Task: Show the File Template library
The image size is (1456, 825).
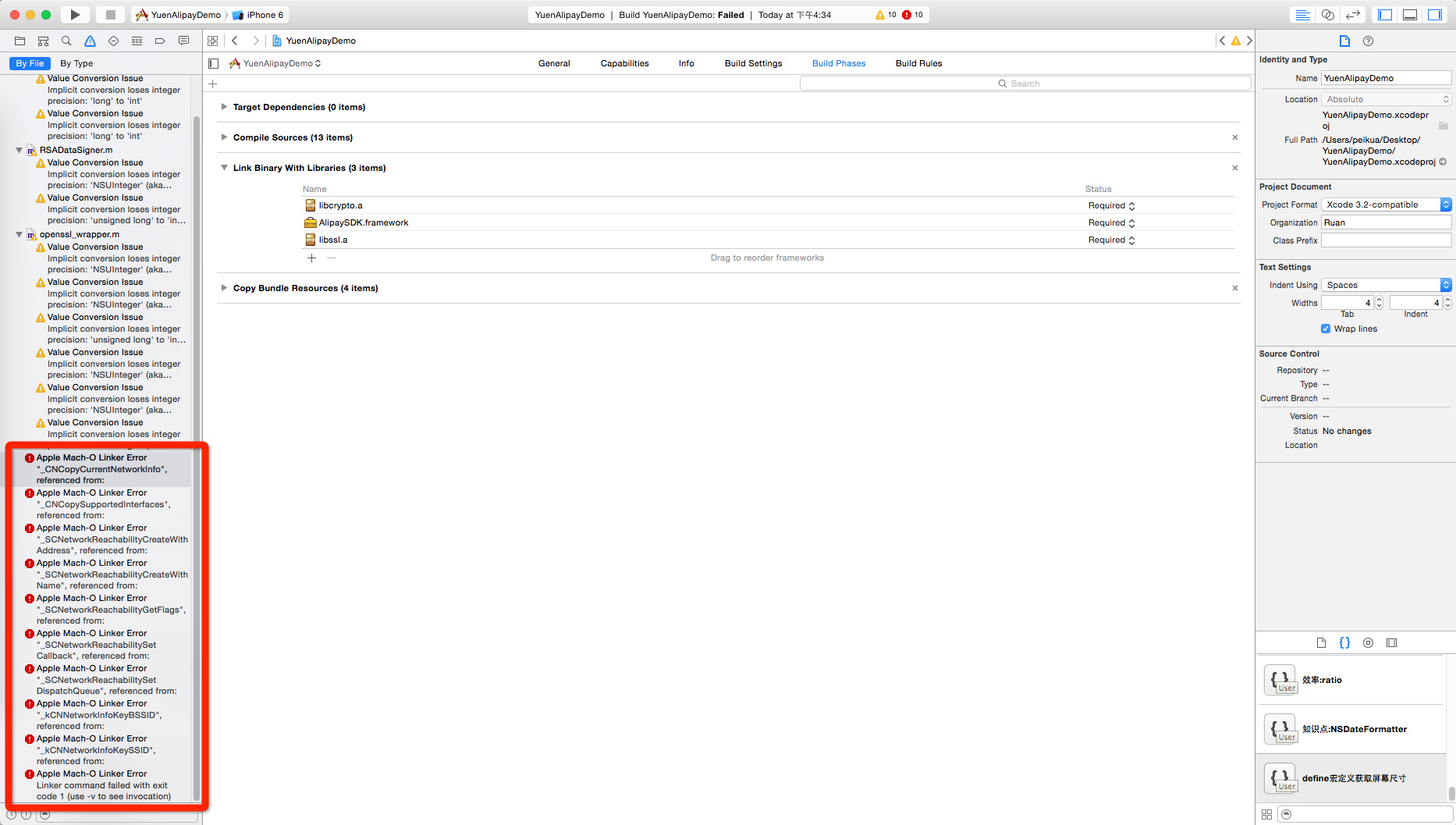Action: pyautogui.click(x=1321, y=643)
